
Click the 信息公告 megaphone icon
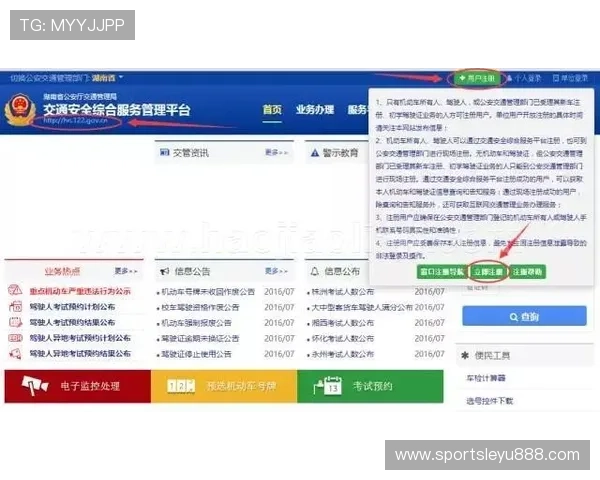(165, 272)
